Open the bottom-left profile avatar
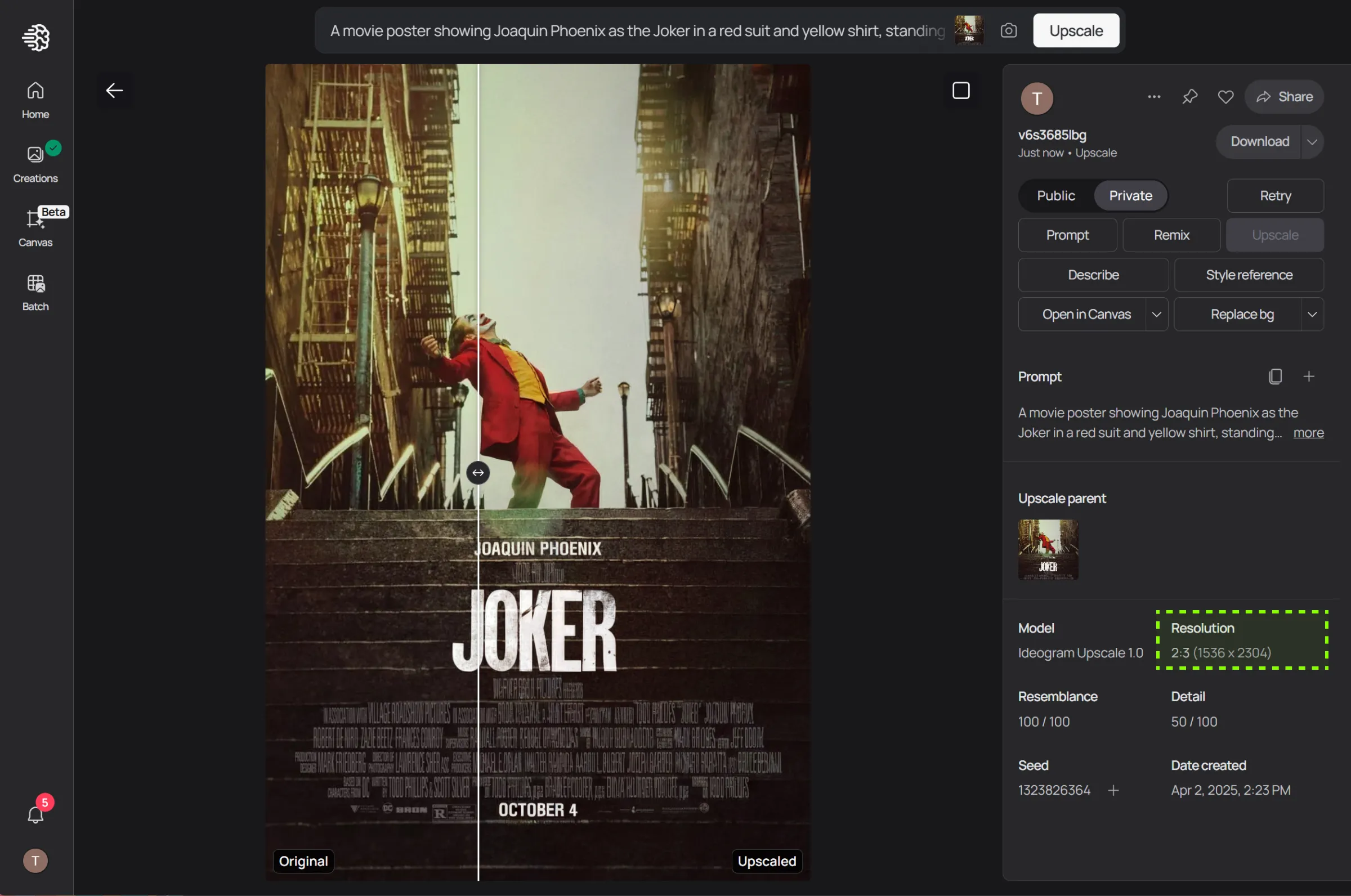 click(35, 861)
